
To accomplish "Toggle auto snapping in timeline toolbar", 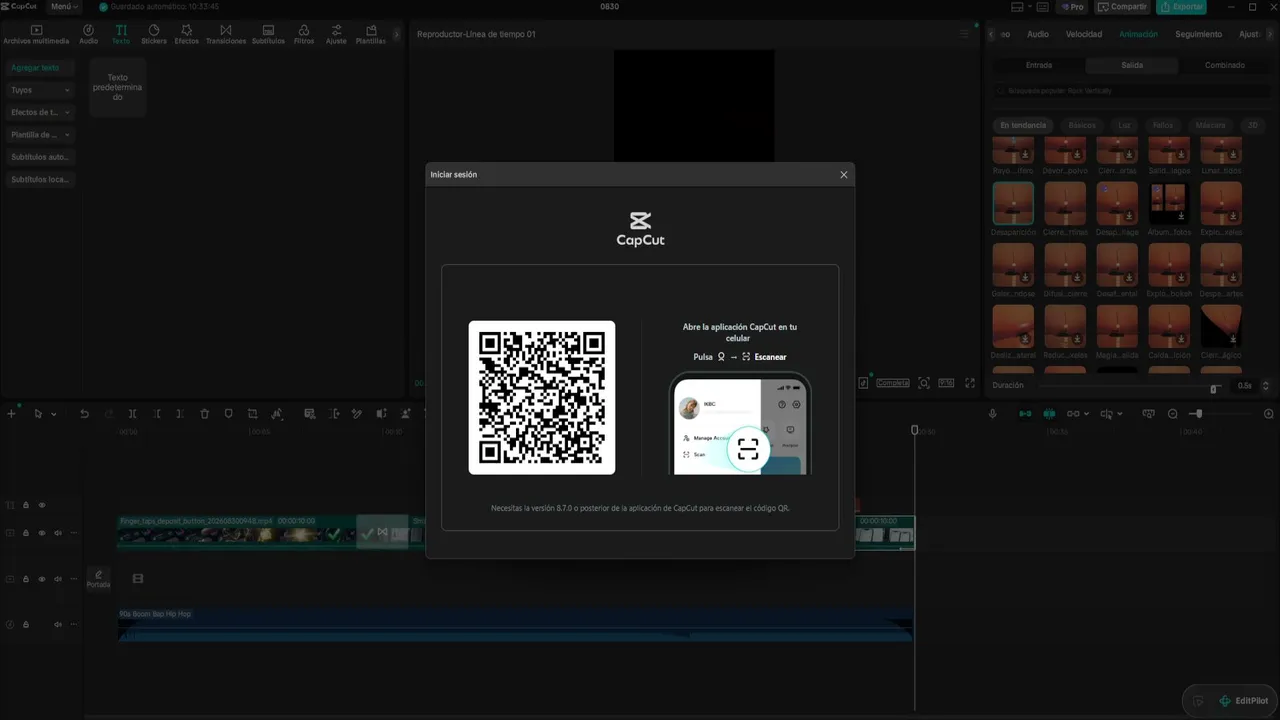I will [1049, 414].
